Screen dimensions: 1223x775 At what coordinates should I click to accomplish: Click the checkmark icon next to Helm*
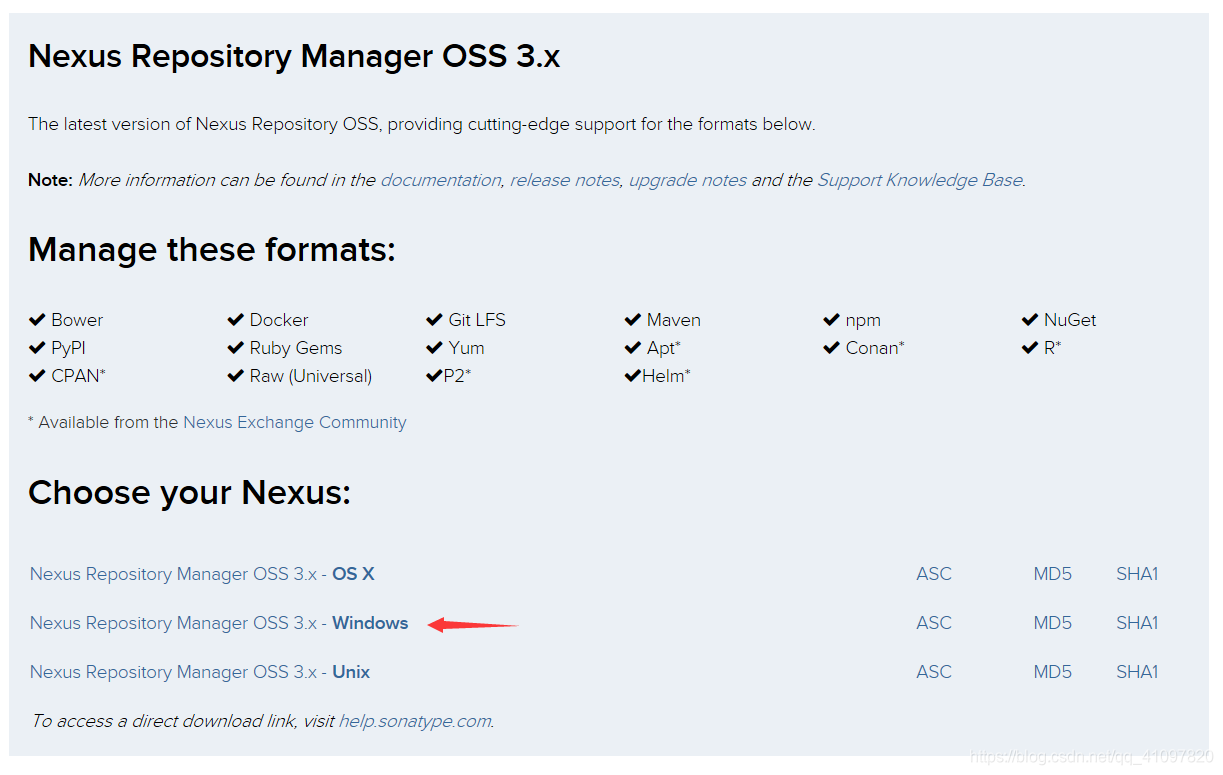(x=634, y=375)
